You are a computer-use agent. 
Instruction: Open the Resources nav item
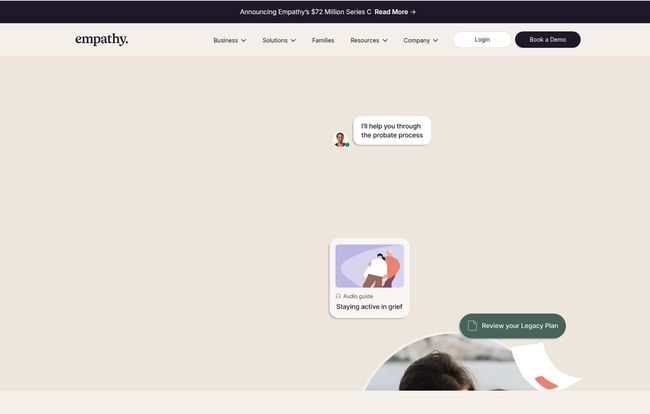tap(365, 40)
